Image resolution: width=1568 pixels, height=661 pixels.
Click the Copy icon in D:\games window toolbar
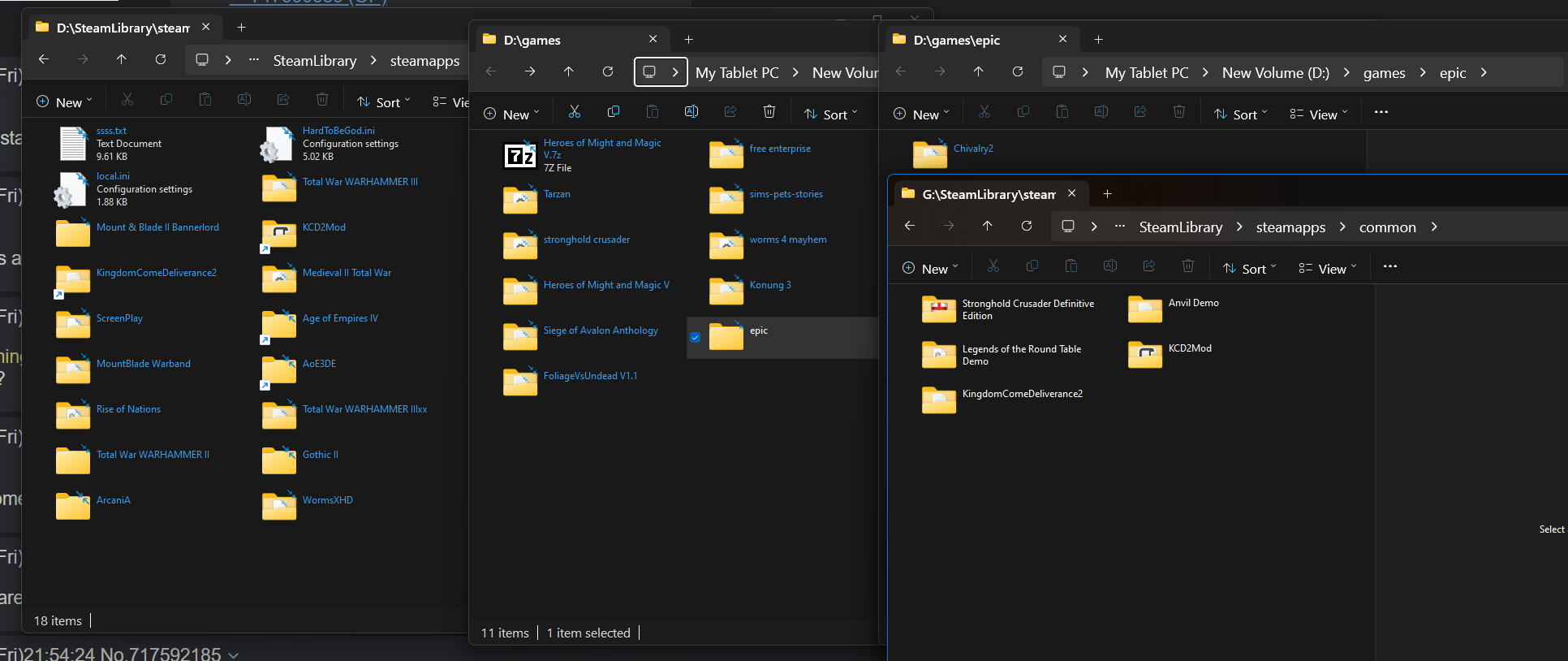[614, 112]
